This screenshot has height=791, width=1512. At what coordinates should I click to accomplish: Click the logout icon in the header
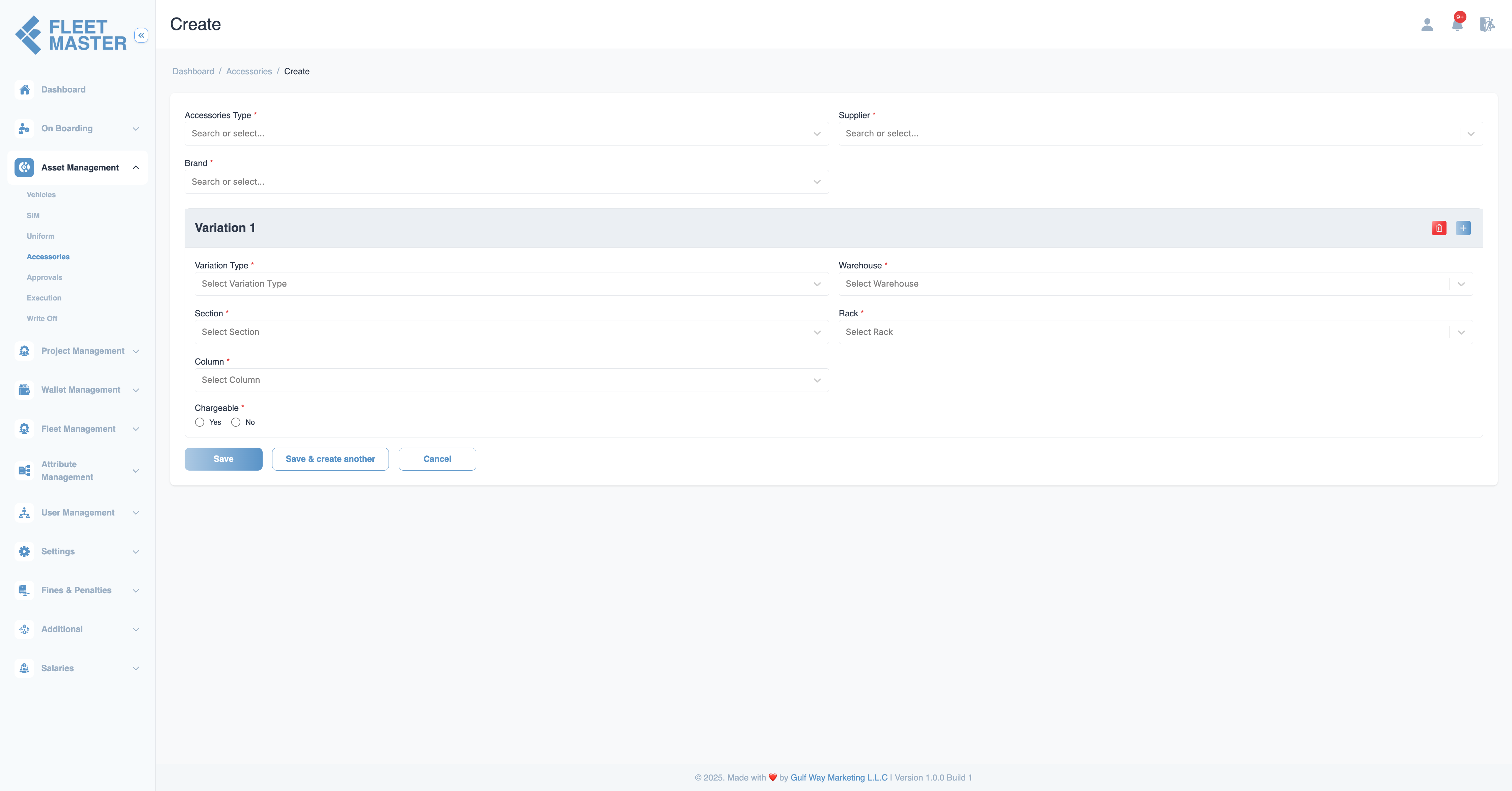[1487, 25]
